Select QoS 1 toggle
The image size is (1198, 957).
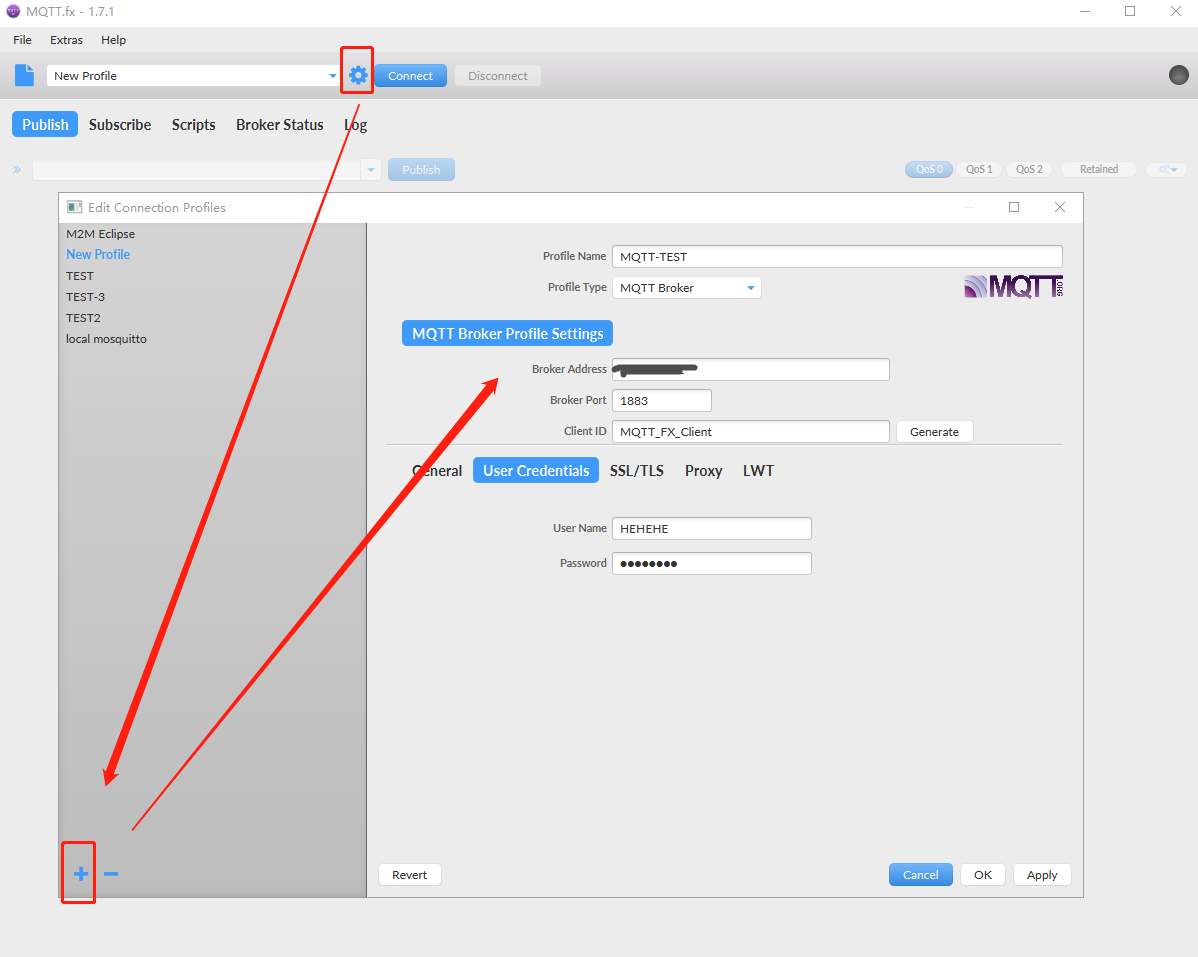click(x=979, y=170)
